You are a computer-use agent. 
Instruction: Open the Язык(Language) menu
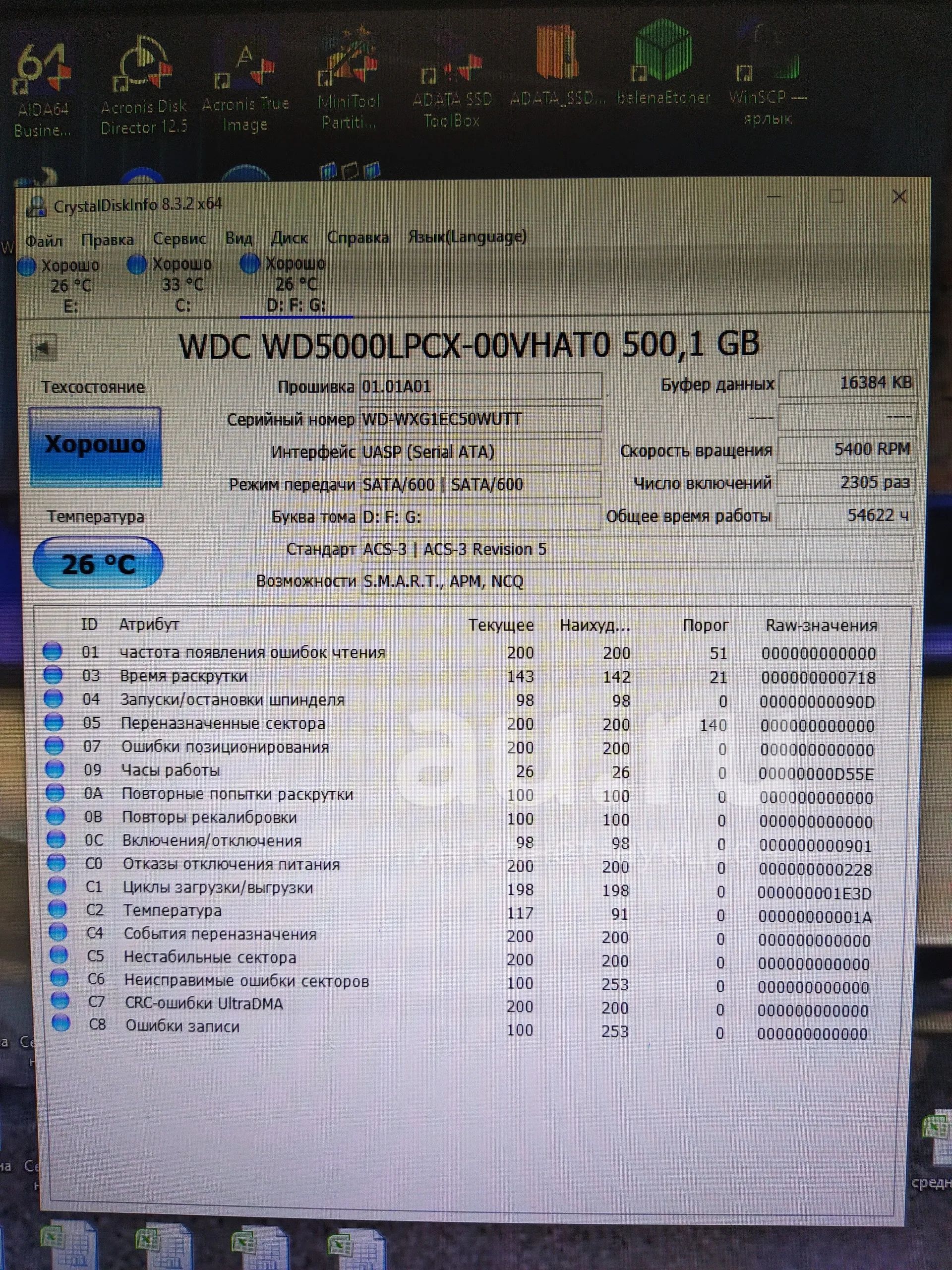[467, 236]
